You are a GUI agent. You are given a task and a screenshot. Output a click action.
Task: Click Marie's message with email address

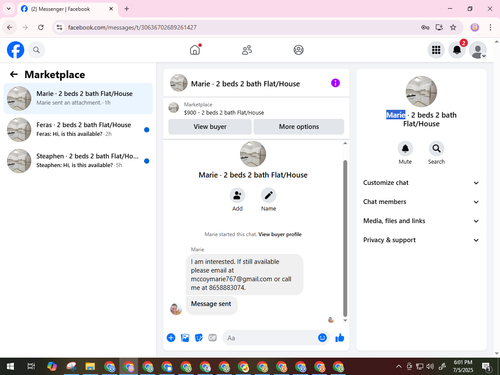pyautogui.click(x=244, y=275)
